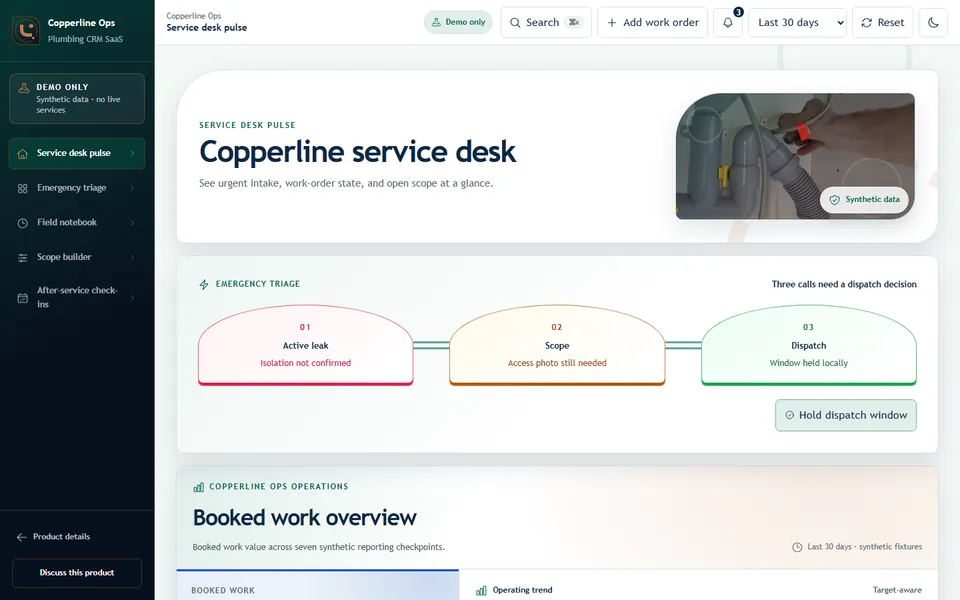This screenshot has width=960, height=600.
Task: Click Discuss this product button
Action: coord(77,573)
